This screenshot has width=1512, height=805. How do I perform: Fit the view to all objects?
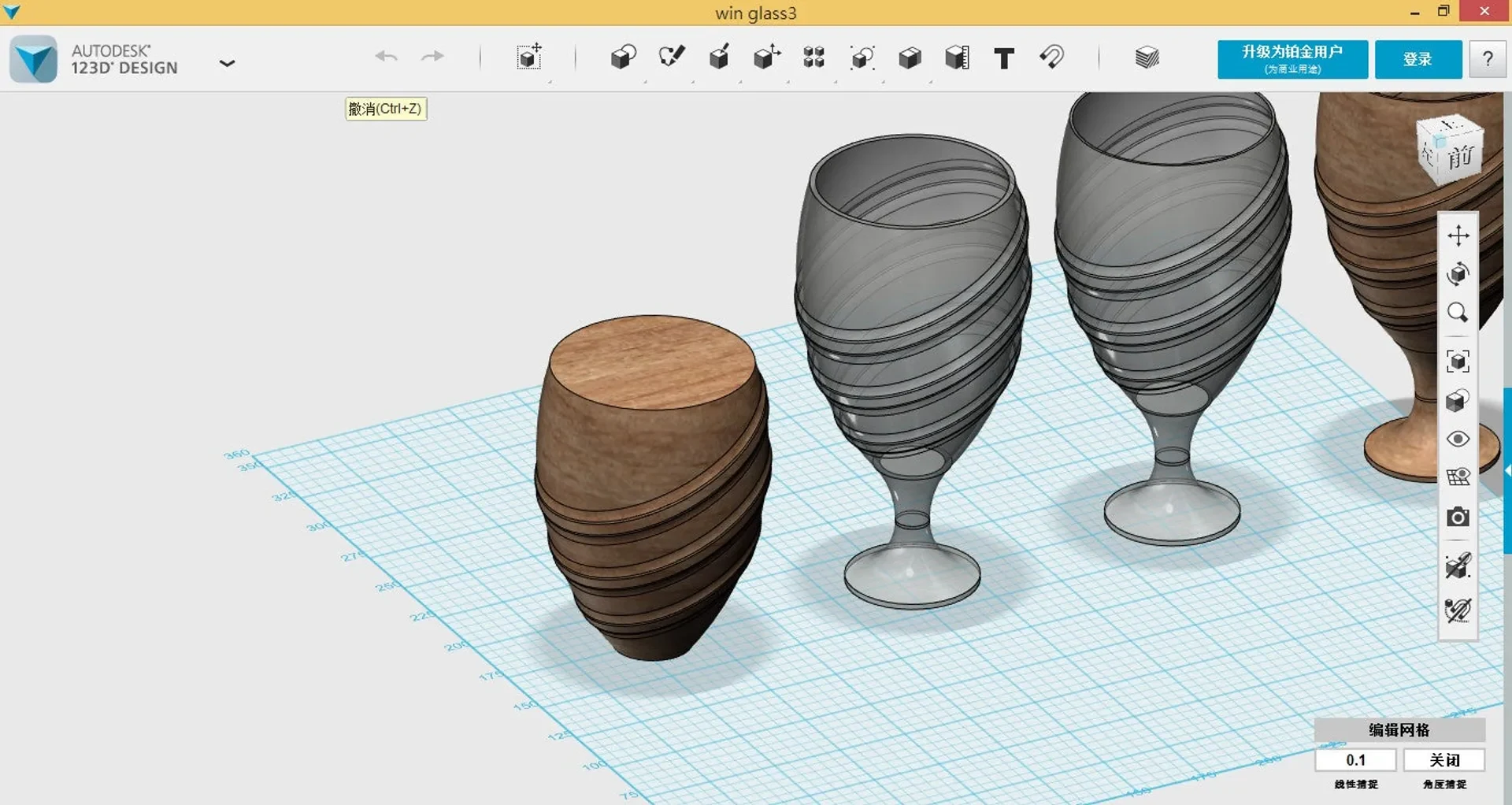coord(1458,362)
